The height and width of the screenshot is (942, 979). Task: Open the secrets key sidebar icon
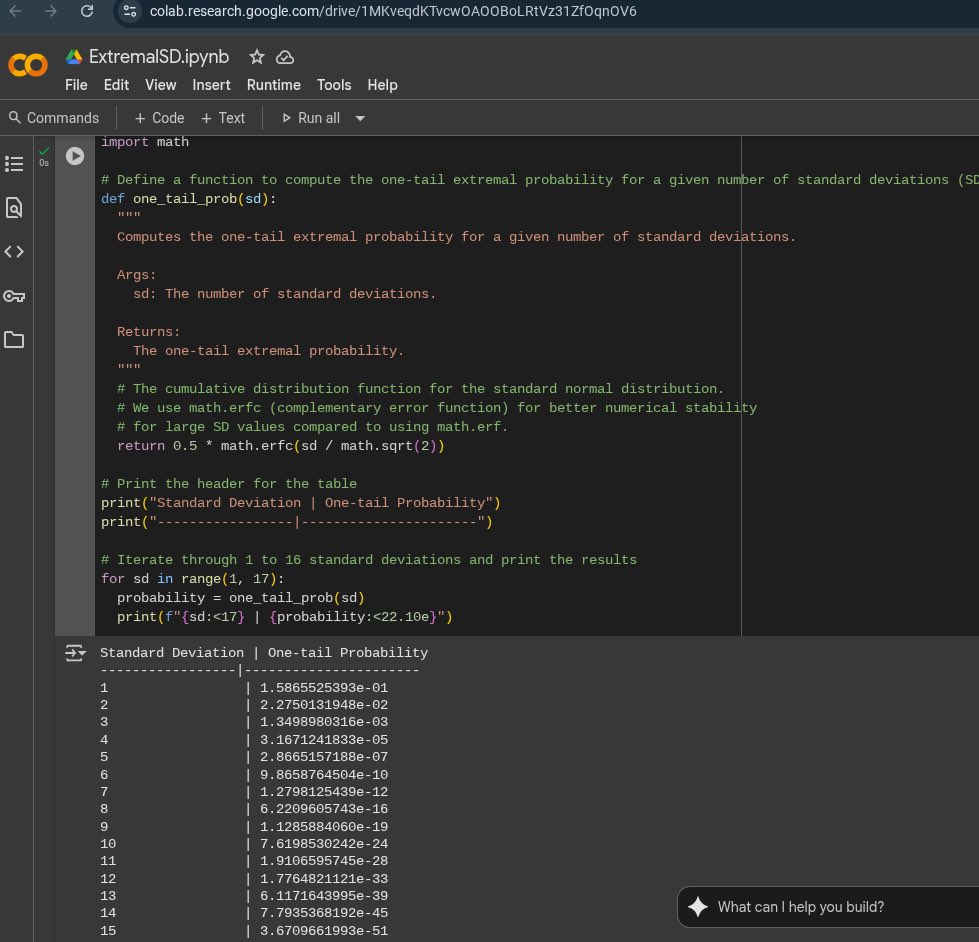[14, 296]
